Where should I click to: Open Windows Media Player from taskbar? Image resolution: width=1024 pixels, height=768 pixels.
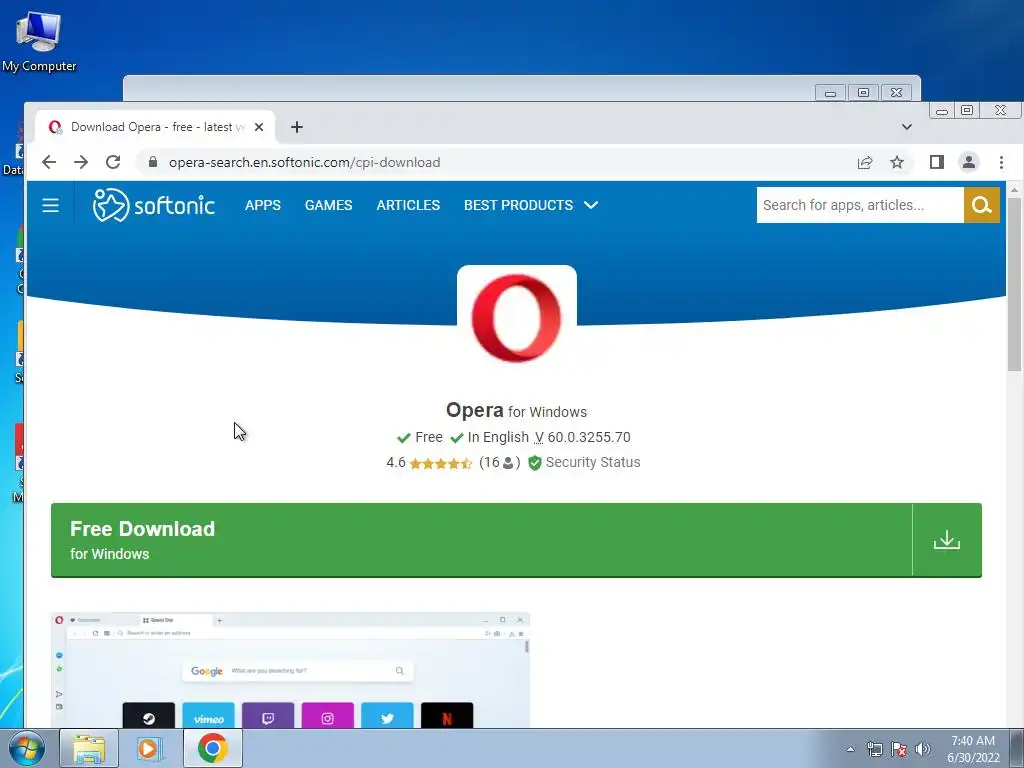point(149,748)
